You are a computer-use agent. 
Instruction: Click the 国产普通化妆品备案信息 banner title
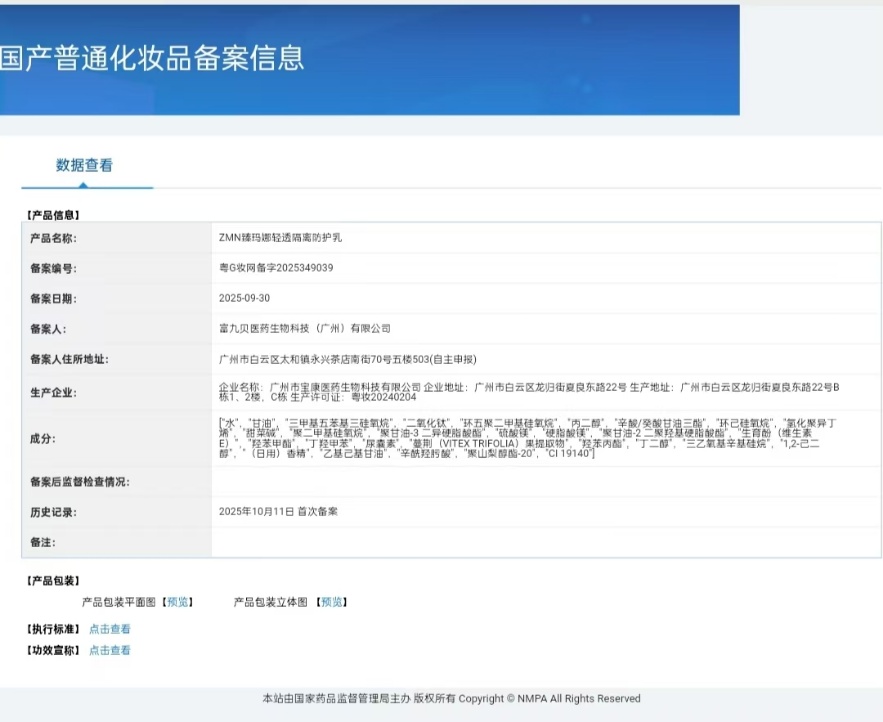coord(152,57)
